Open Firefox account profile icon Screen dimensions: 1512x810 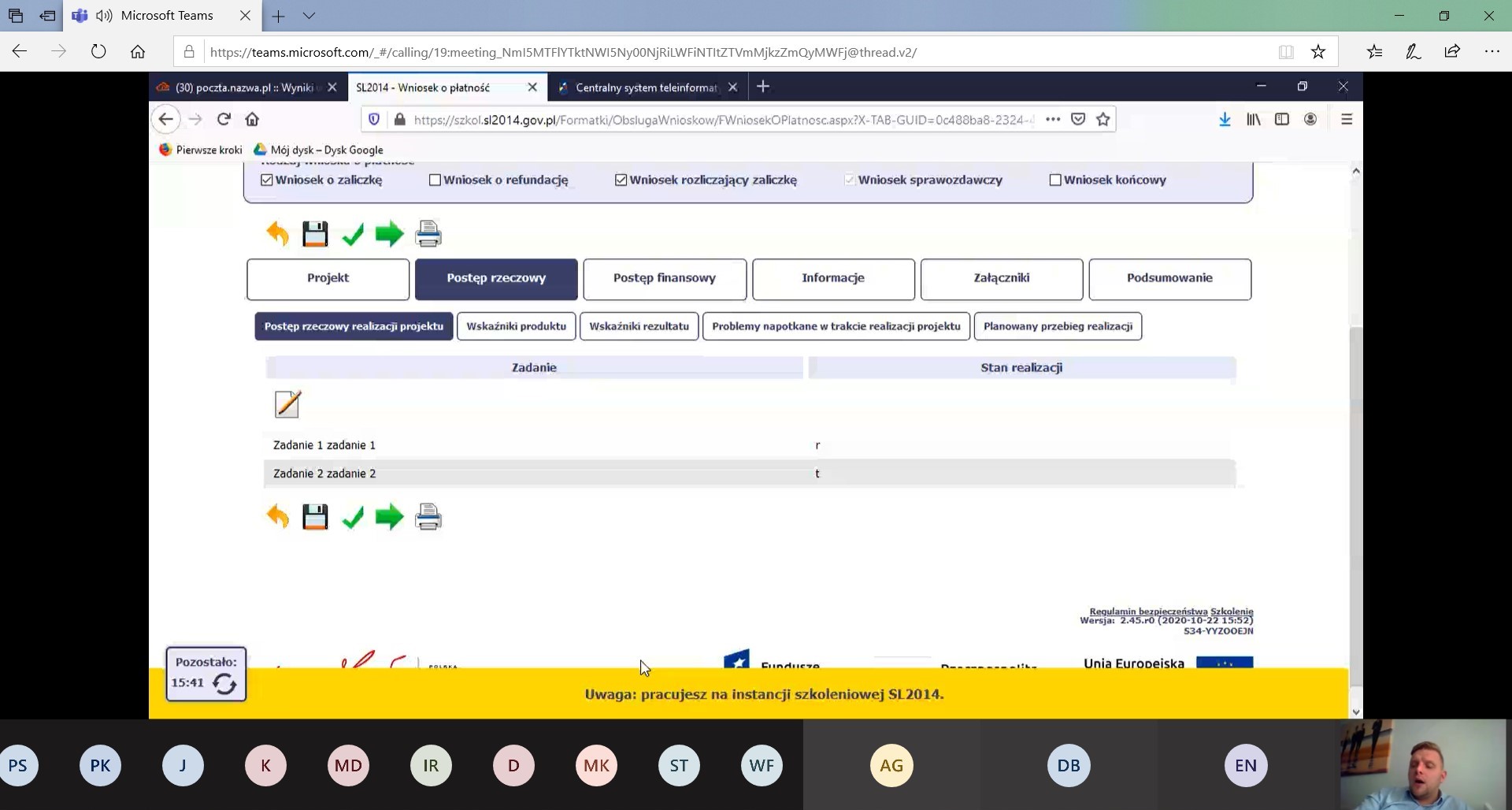click(x=1310, y=119)
